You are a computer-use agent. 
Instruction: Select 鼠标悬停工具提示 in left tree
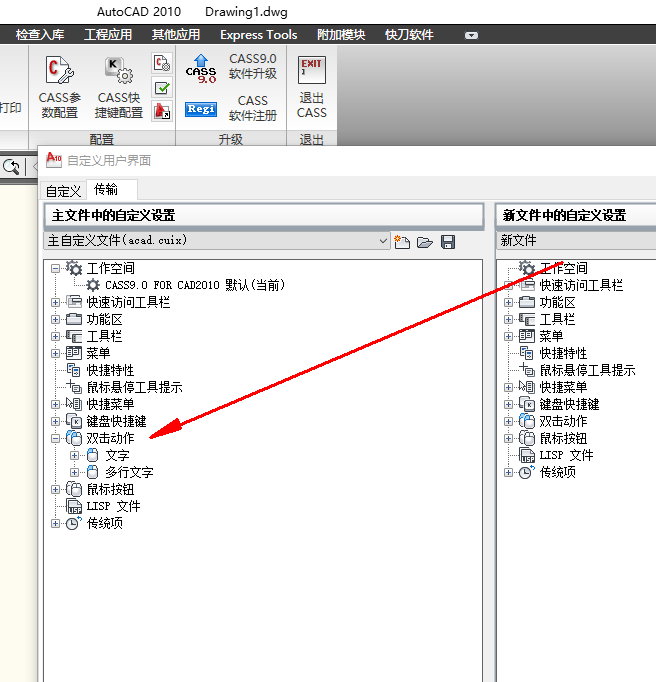[134, 387]
